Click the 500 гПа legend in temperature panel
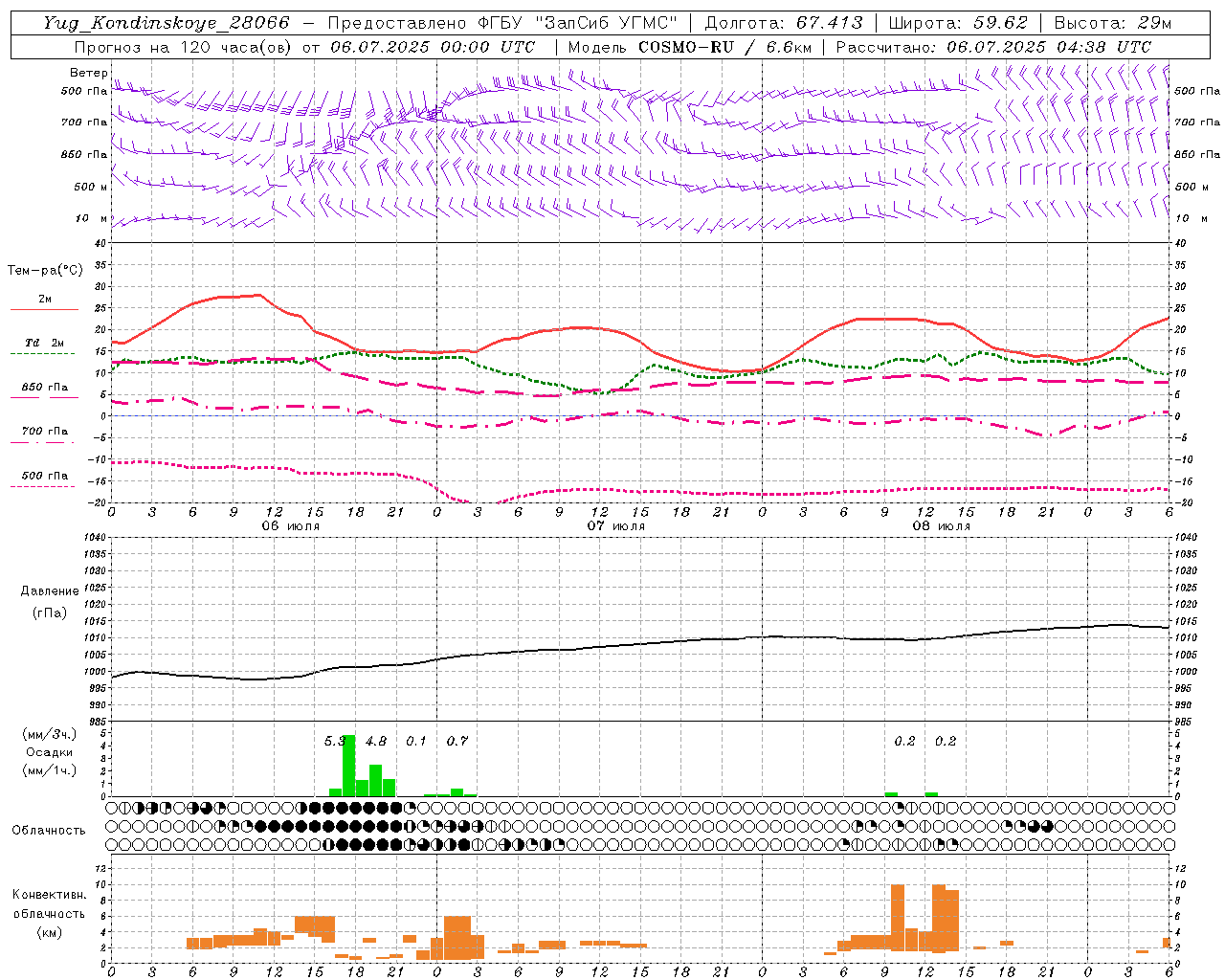Viewport: 1225px width, 980px height. click(44, 476)
